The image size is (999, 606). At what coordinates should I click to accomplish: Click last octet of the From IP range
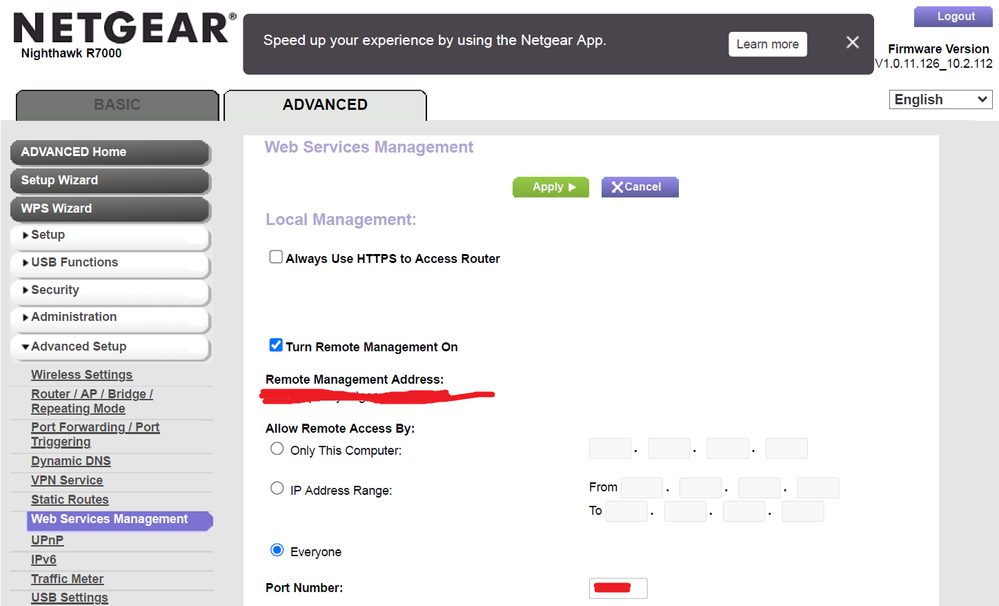coord(818,488)
